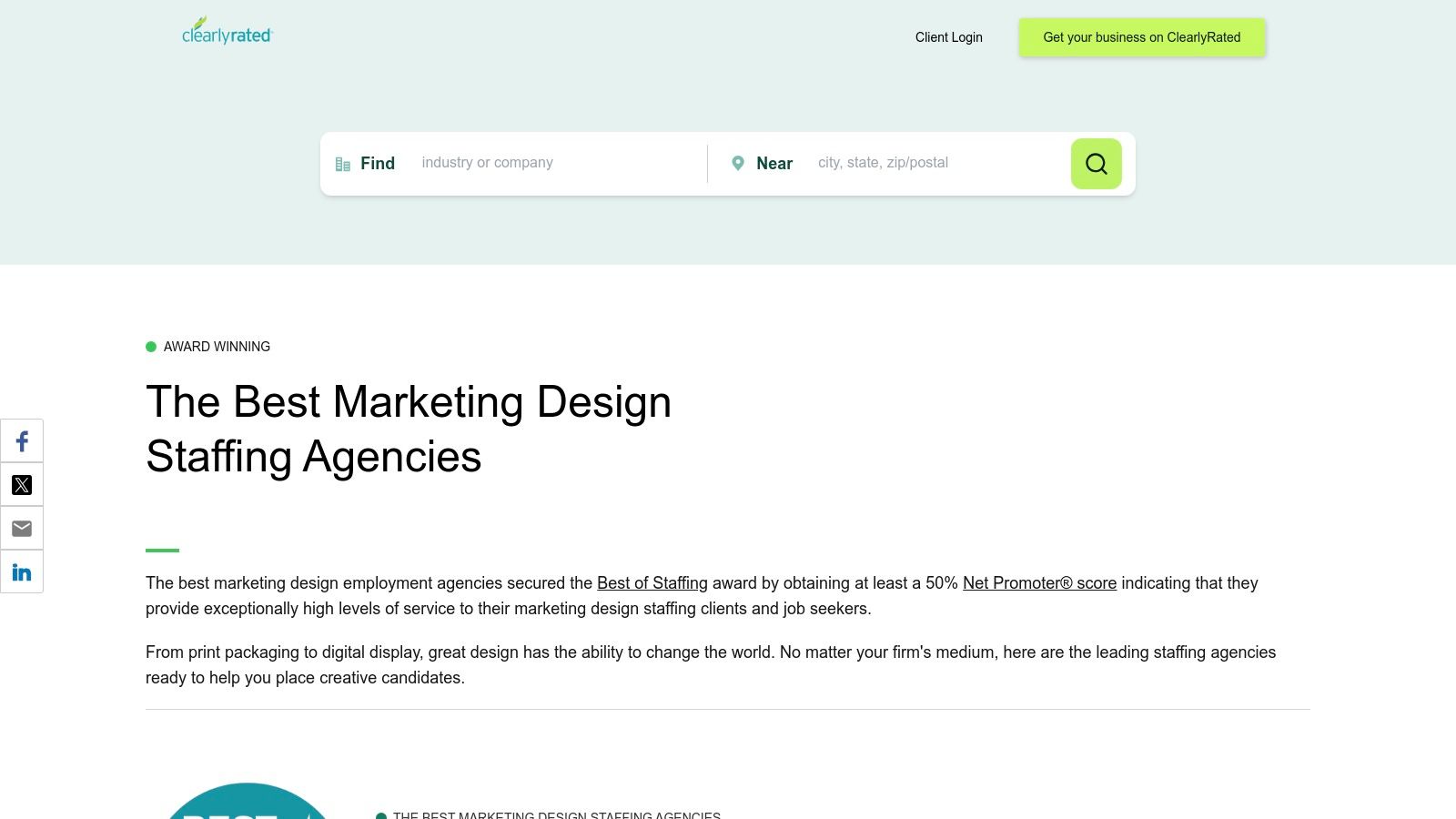1456x819 pixels.
Task: Click the ClearlyRated logo
Action: [x=227, y=33]
